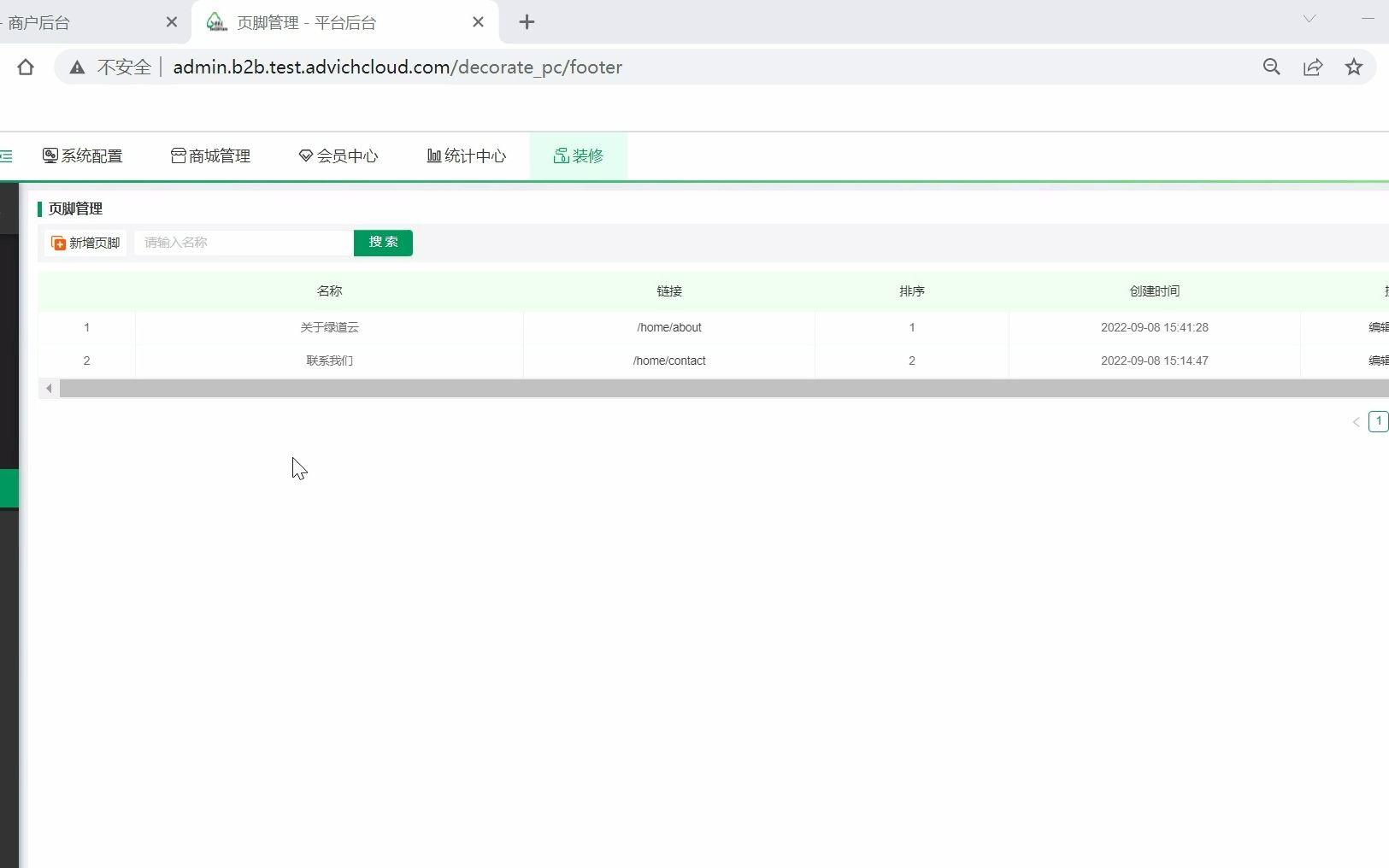Focus the 请输入名称 search field
Viewport: 1389px width, 868px height.
pyautogui.click(x=244, y=243)
